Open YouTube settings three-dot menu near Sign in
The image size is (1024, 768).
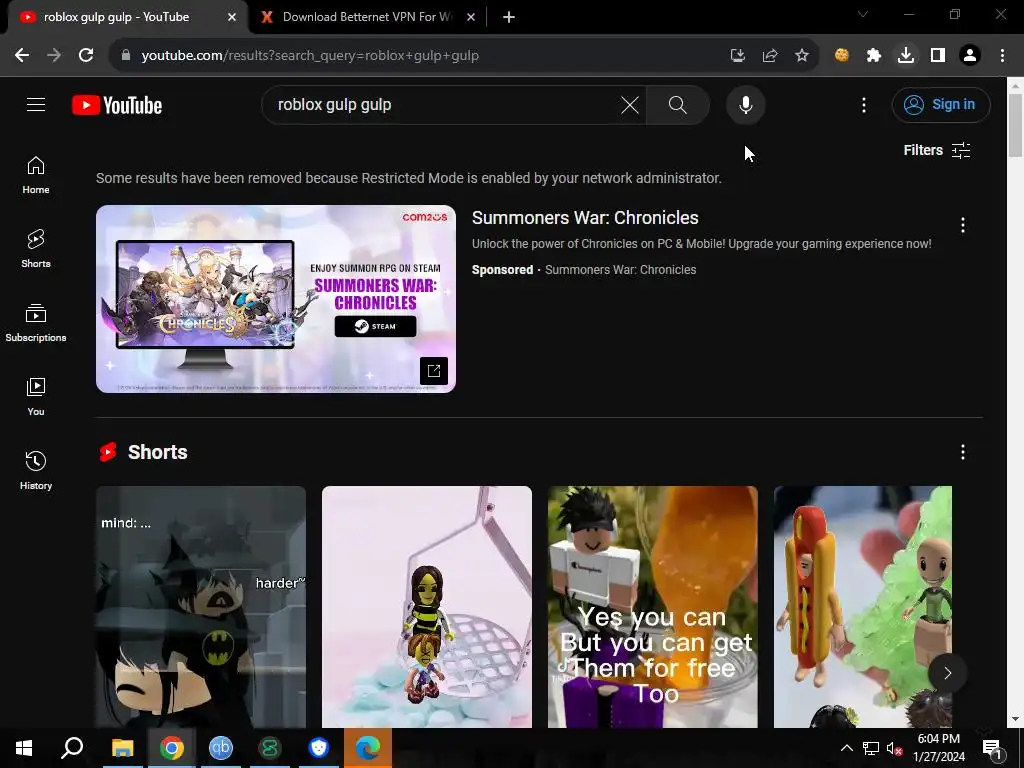pos(864,104)
